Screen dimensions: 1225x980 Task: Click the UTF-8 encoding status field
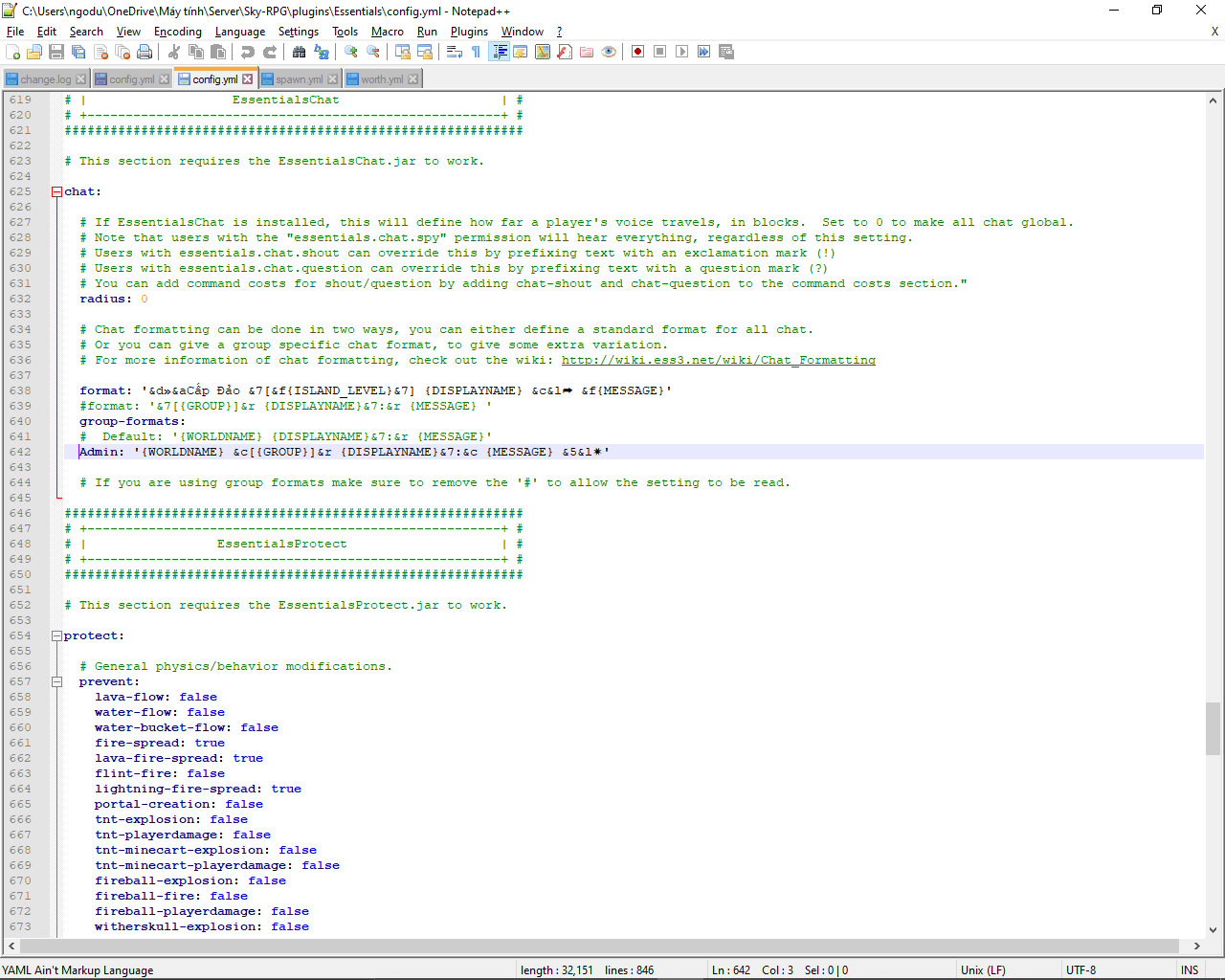(1080, 969)
